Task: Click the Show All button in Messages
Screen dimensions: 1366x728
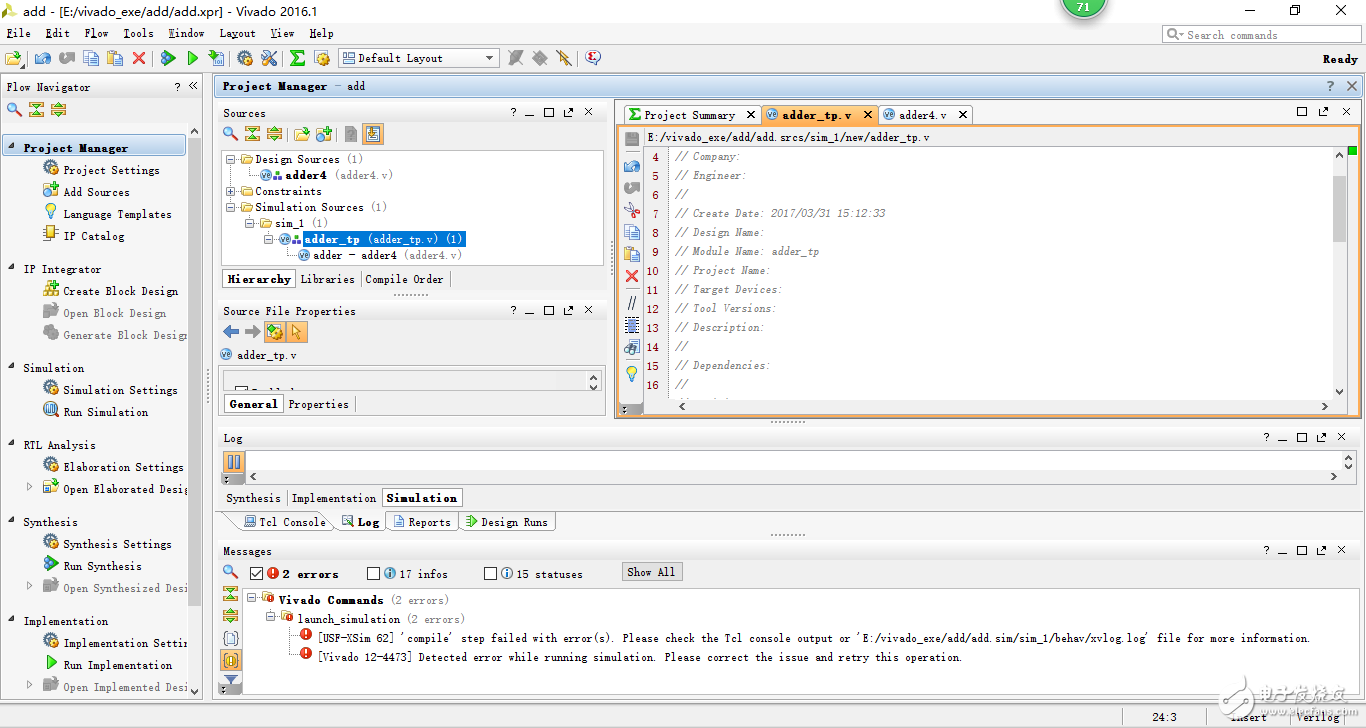Action: 651,572
